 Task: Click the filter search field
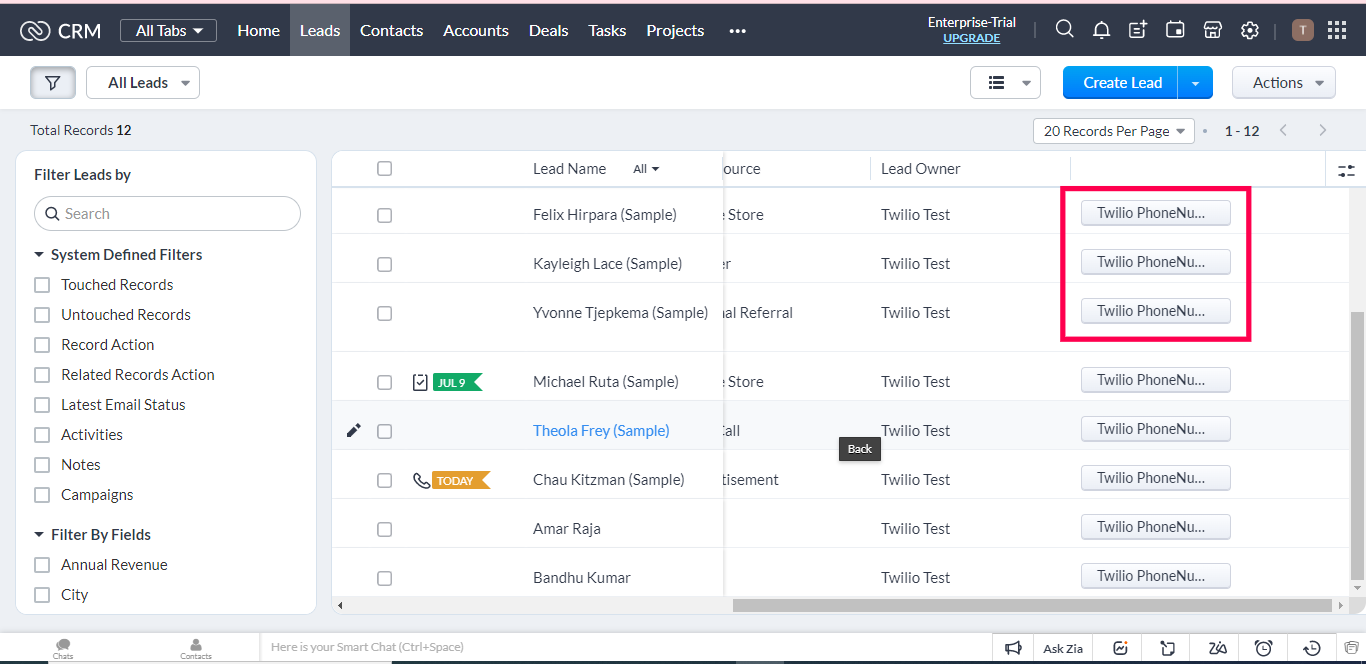coord(167,214)
